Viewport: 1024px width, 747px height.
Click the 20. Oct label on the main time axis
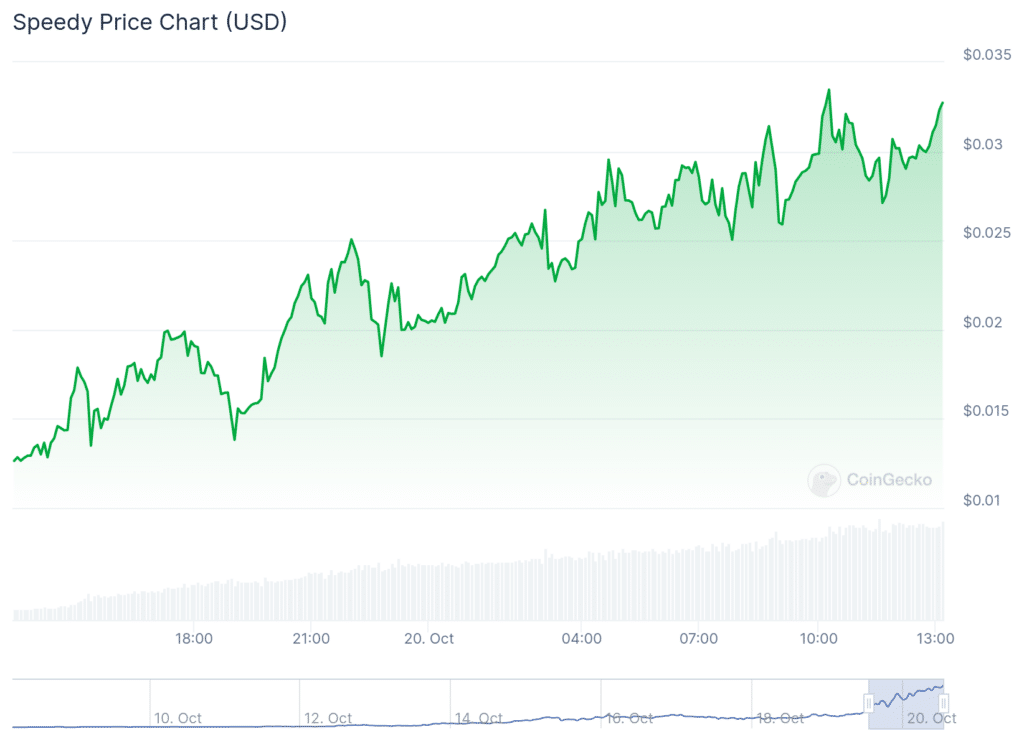429,638
